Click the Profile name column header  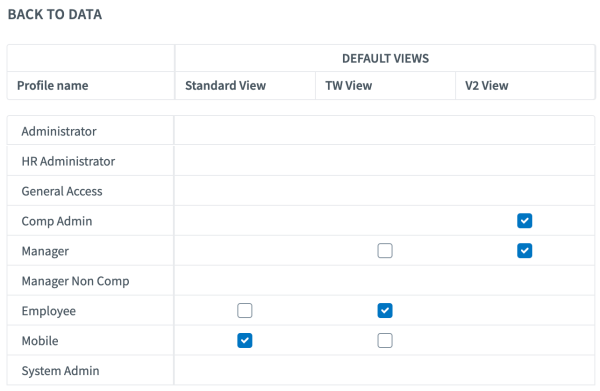[53, 85]
